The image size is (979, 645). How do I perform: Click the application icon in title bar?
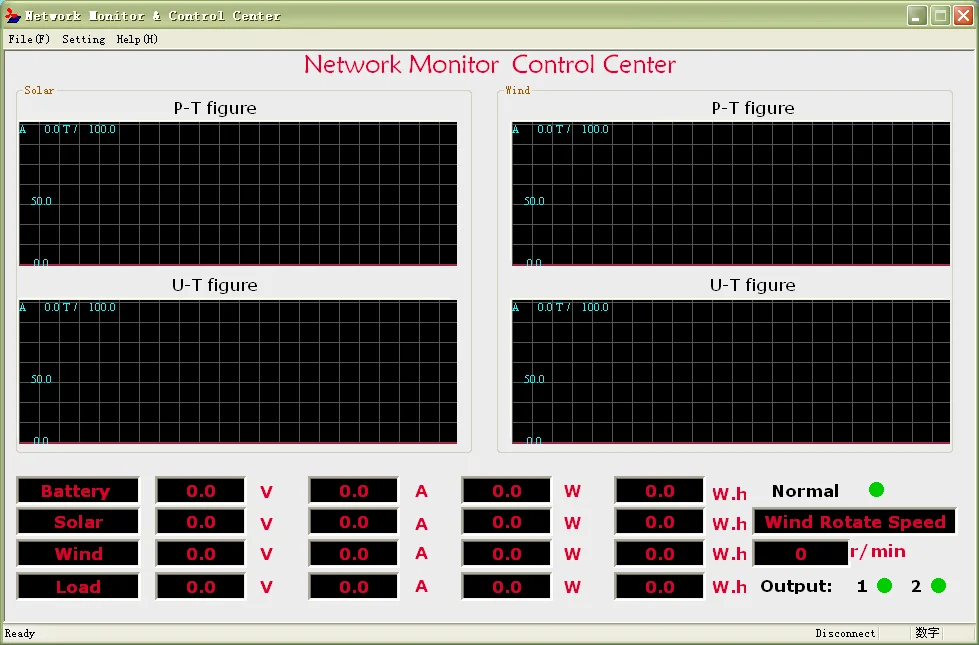pos(13,15)
